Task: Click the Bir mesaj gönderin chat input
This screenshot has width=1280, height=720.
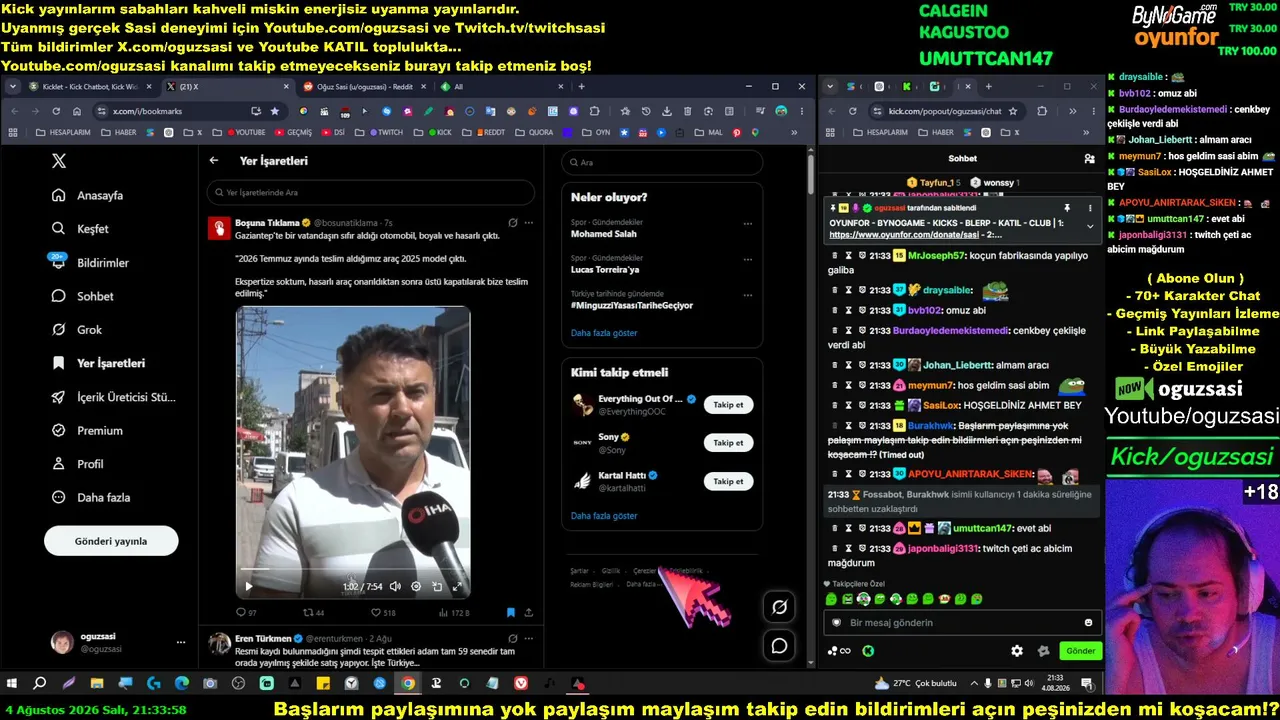Action: pos(964,623)
